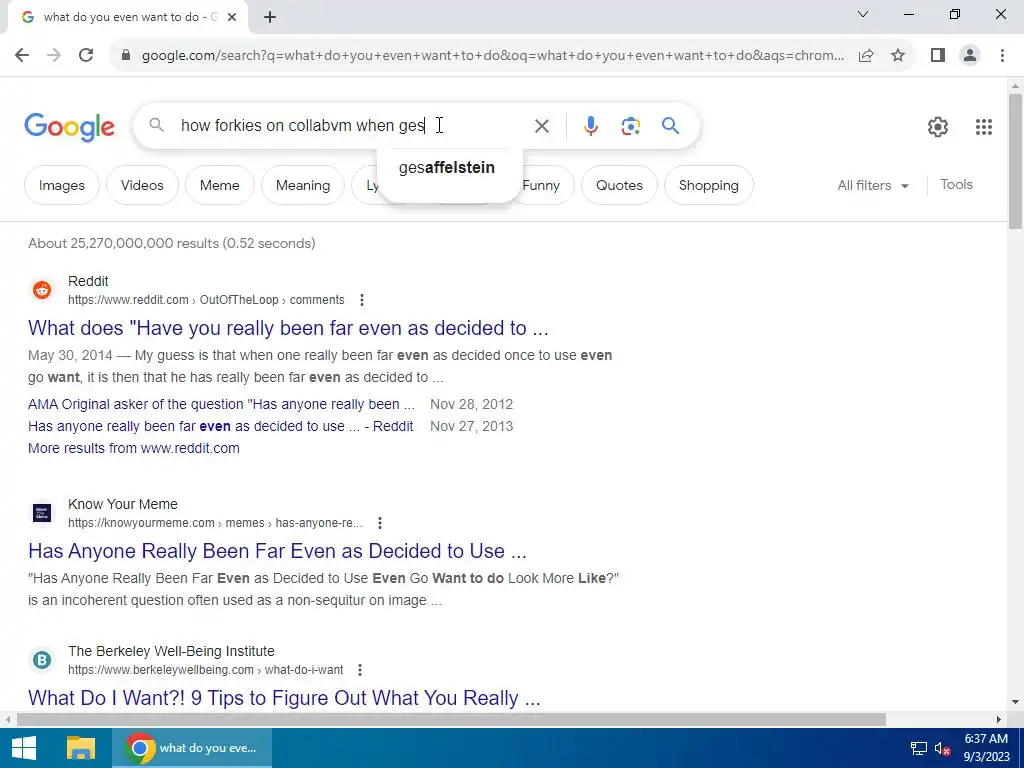Viewport: 1024px width, 768px height.
Task: Click the address bar URL text
Action: [493, 56]
